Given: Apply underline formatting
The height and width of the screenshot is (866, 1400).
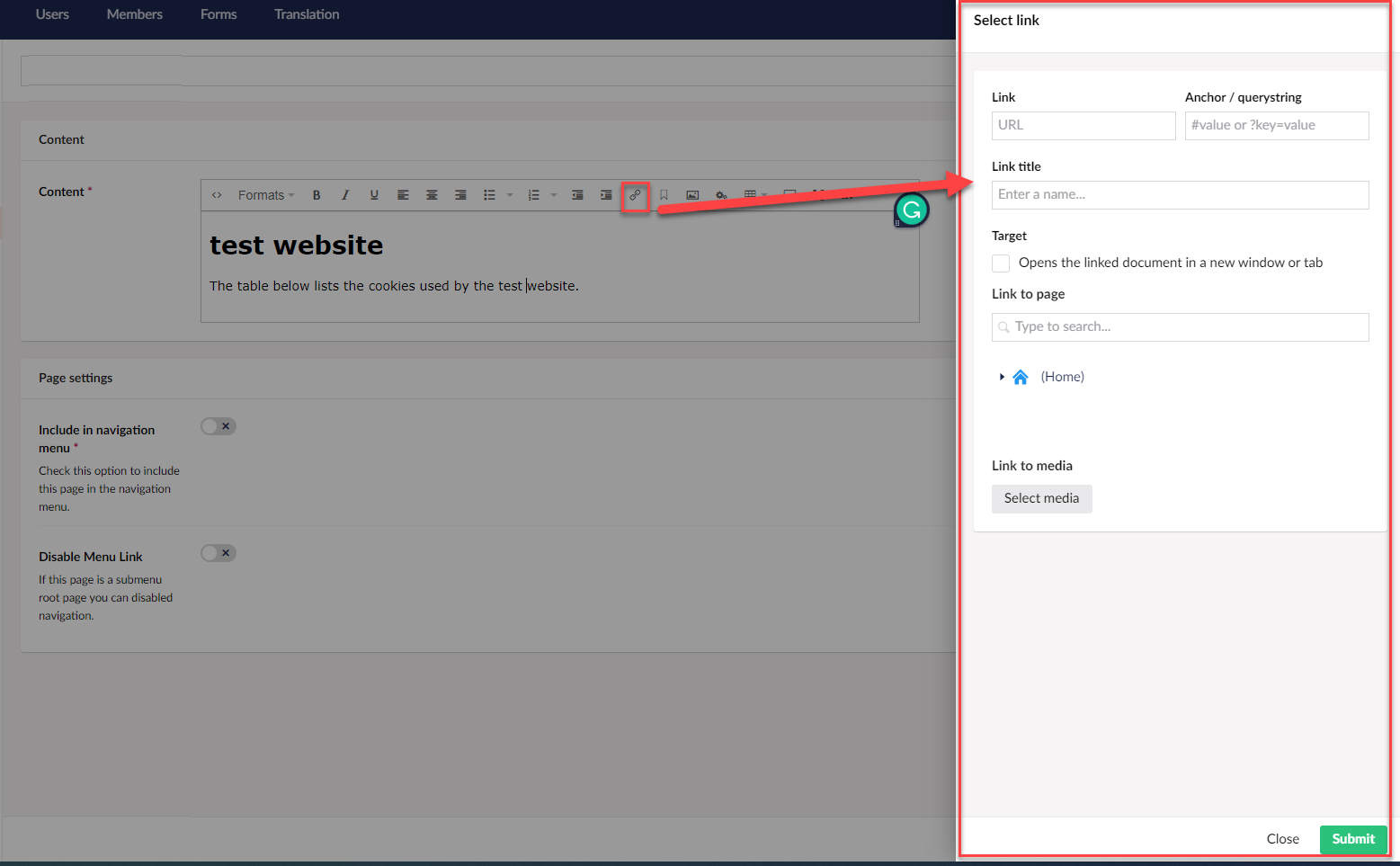Looking at the screenshot, I should [x=374, y=195].
